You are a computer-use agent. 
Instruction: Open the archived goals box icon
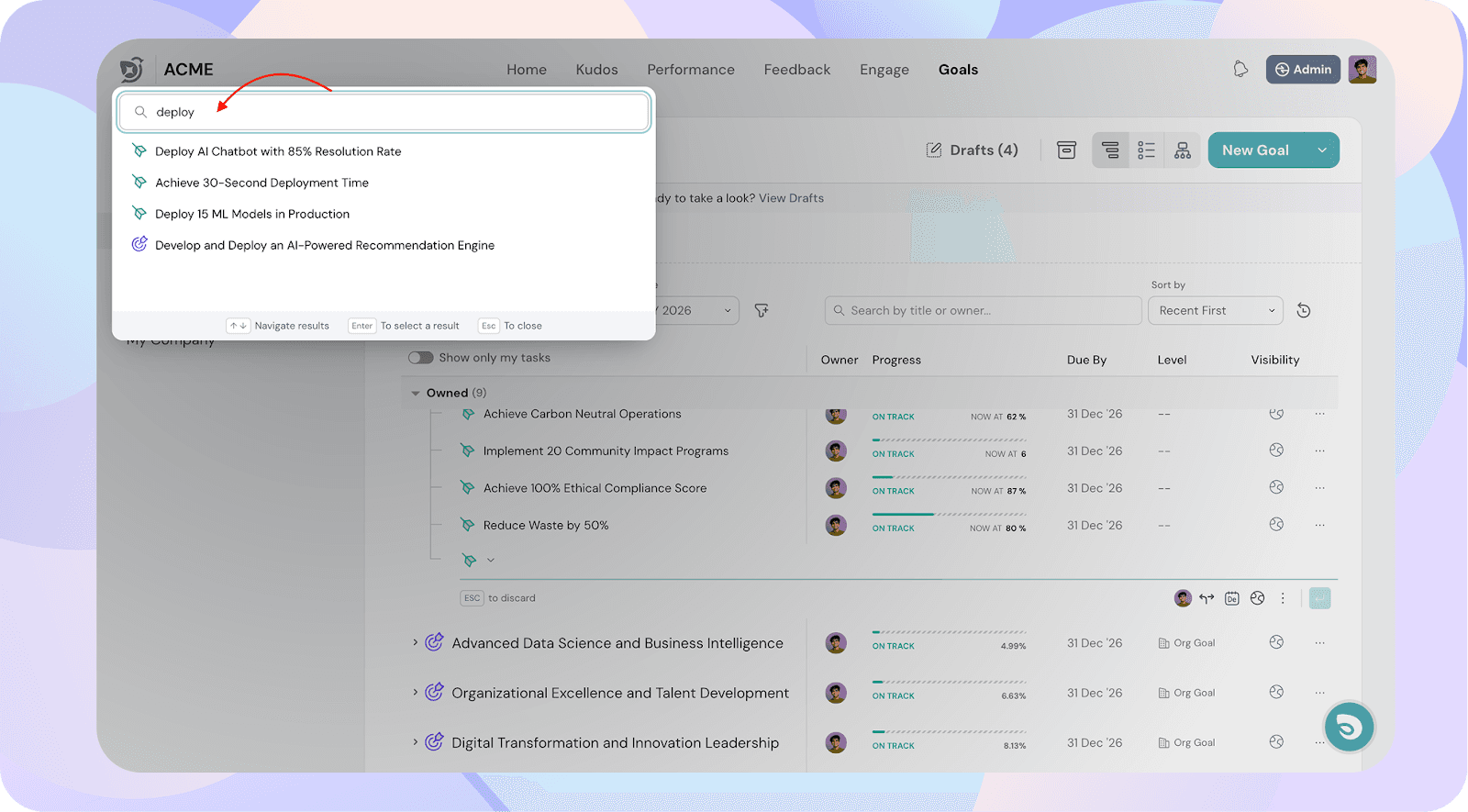click(1066, 150)
